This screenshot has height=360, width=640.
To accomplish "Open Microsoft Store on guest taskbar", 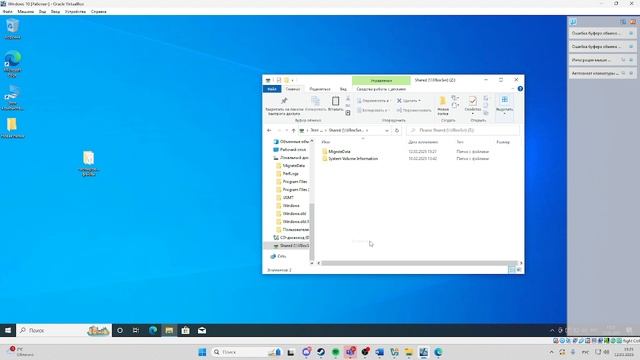I will [185, 330].
